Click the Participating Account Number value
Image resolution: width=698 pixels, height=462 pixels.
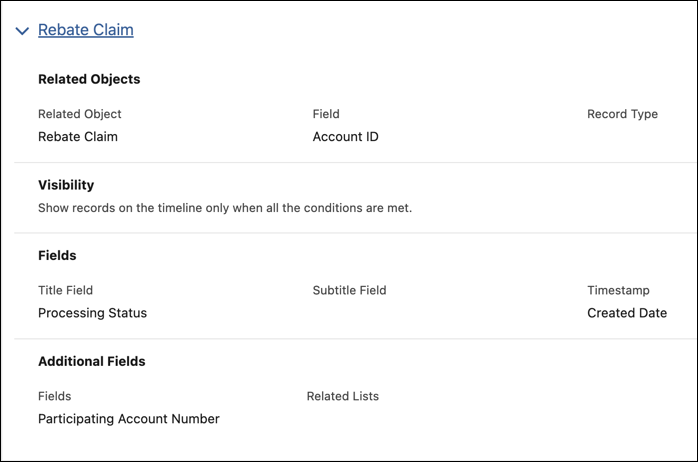tap(128, 419)
